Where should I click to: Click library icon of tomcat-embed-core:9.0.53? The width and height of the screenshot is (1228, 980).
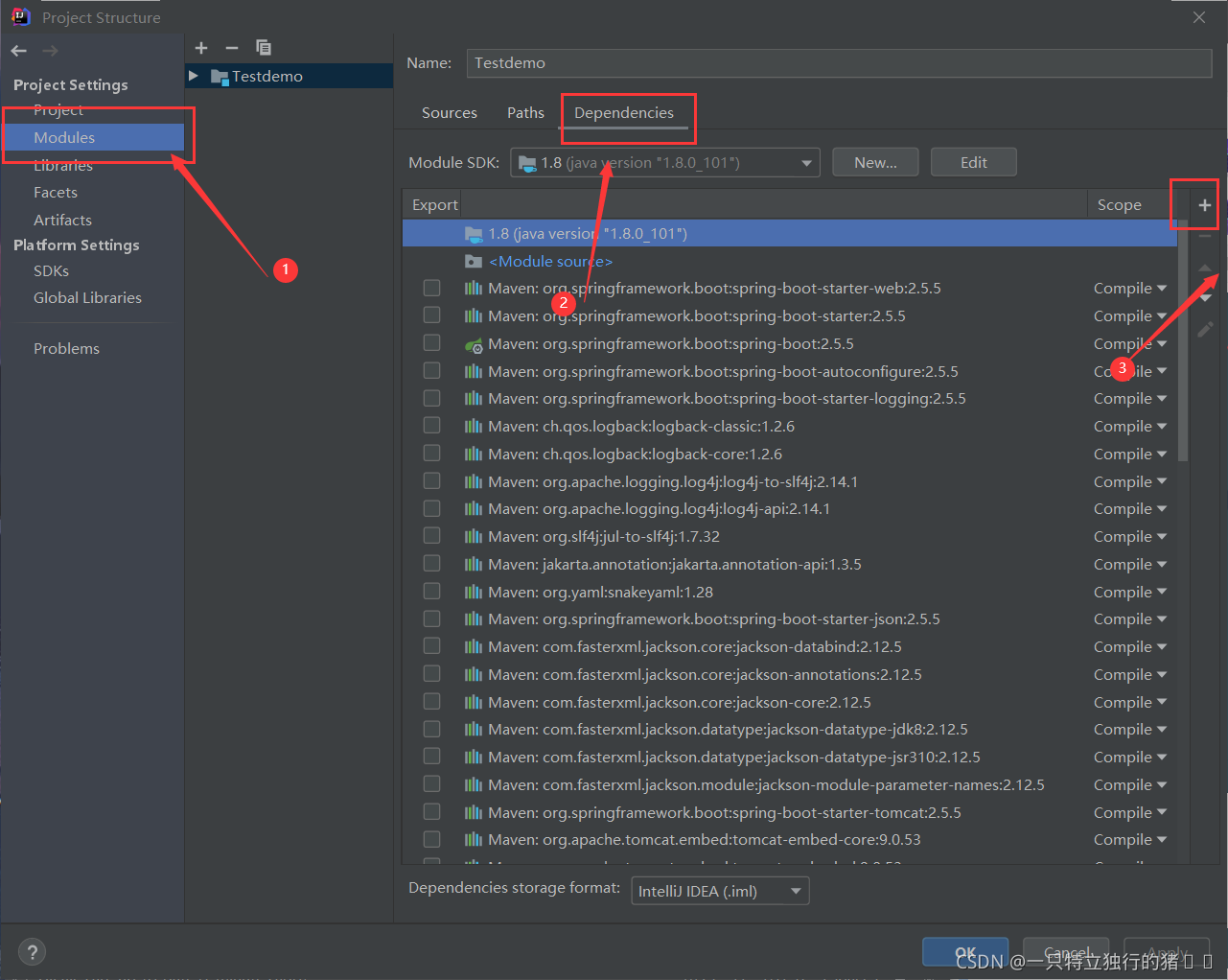(474, 839)
